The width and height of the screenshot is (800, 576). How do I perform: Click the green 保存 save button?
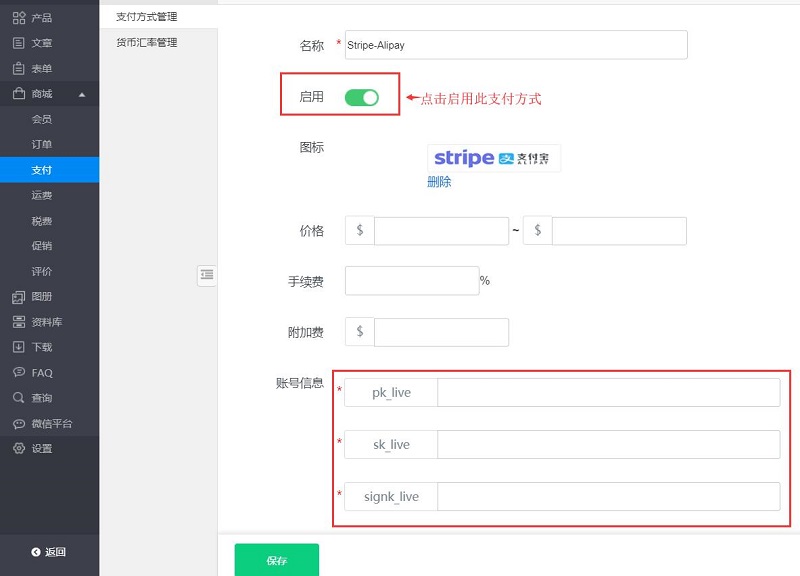pos(276,559)
